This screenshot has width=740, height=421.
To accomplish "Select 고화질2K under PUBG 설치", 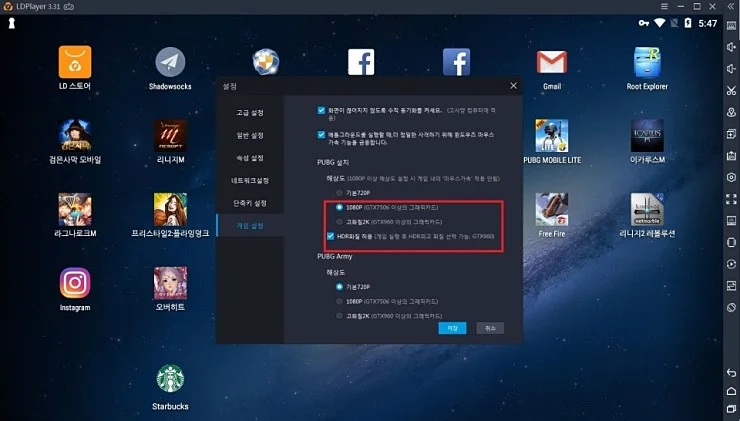I will click(x=339, y=221).
